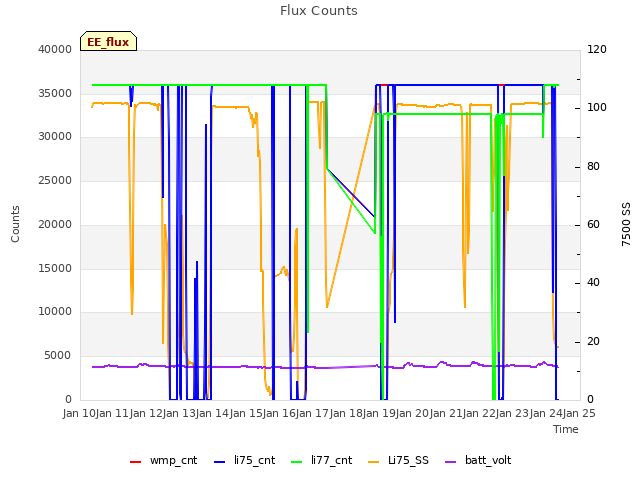Click the EE_flux label tag
The image size is (640, 480).
(x=108, y=41)
